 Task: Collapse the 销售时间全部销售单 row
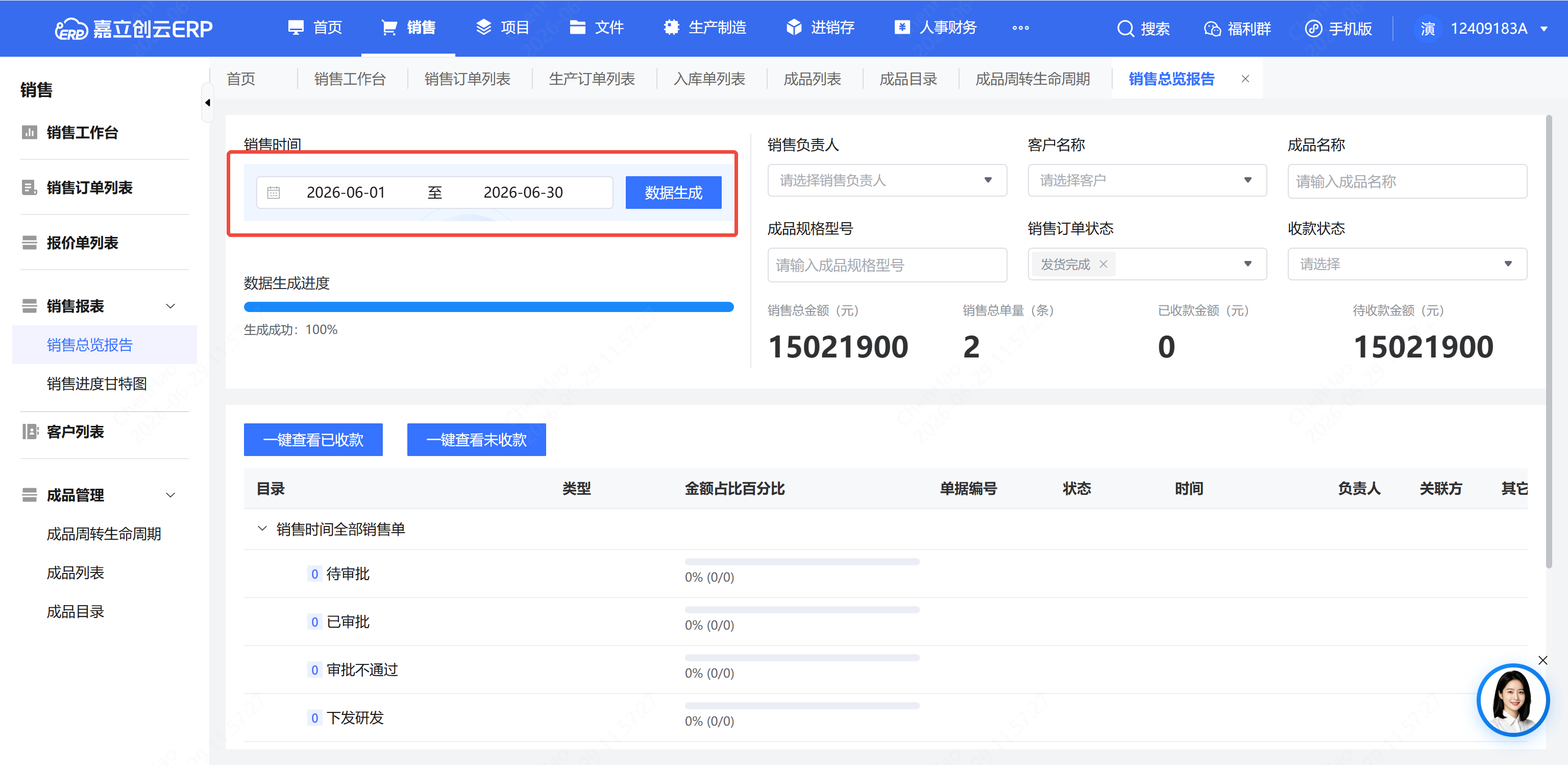tap(262, 528)
